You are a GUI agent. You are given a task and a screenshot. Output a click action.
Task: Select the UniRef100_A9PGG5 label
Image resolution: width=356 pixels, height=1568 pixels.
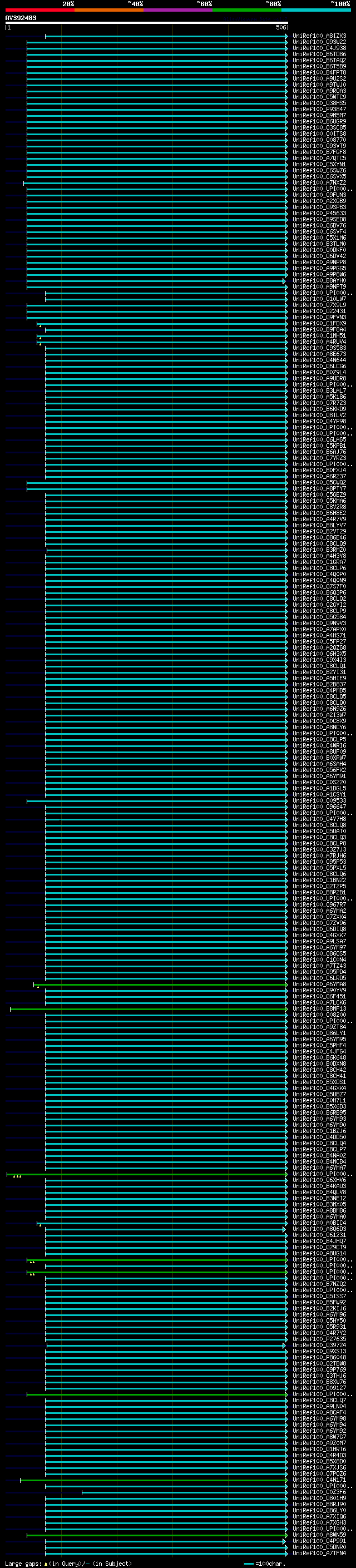pyautogui.click(x=319, y=268)
